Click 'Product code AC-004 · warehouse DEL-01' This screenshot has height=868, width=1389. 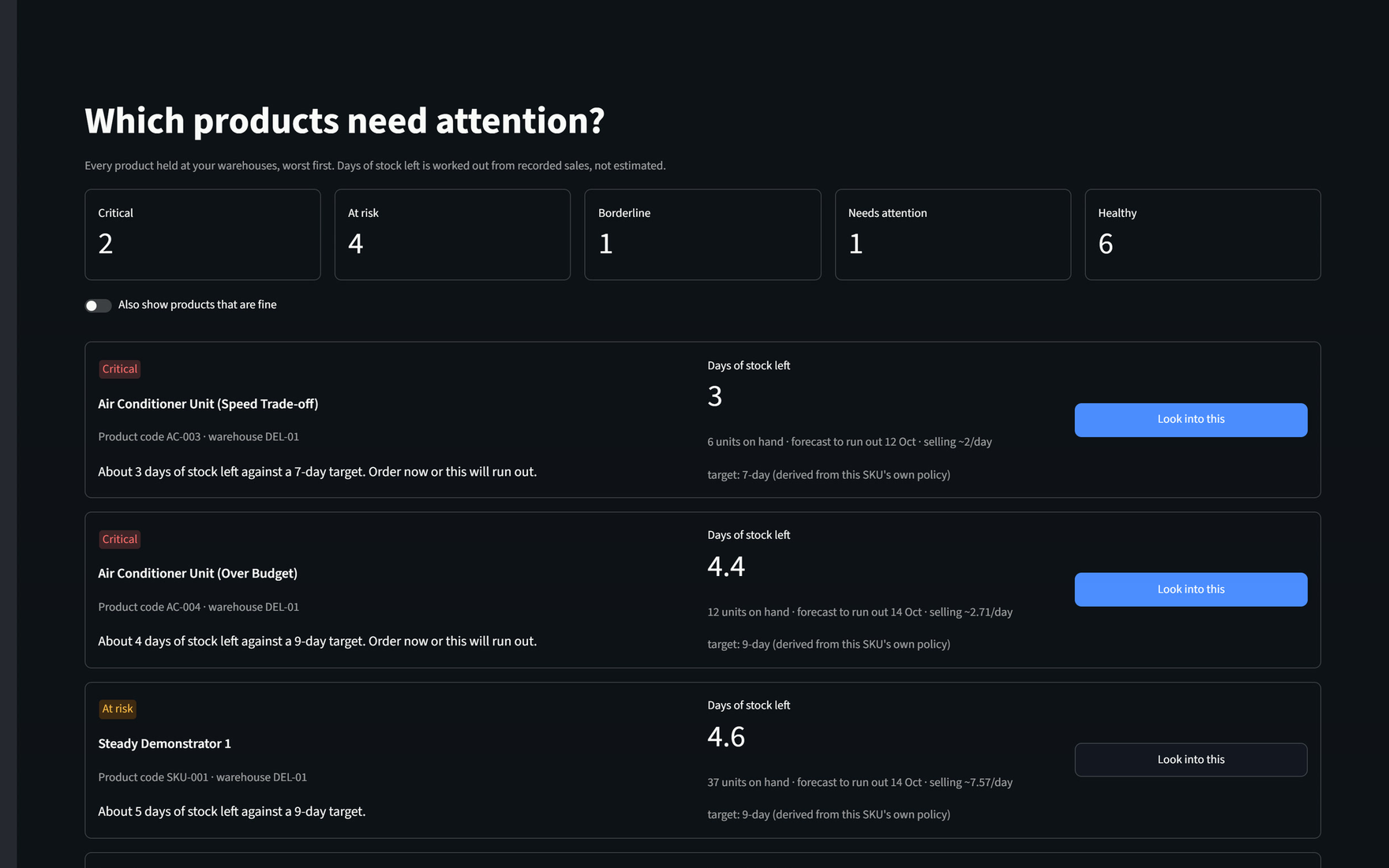coord(199,607)
